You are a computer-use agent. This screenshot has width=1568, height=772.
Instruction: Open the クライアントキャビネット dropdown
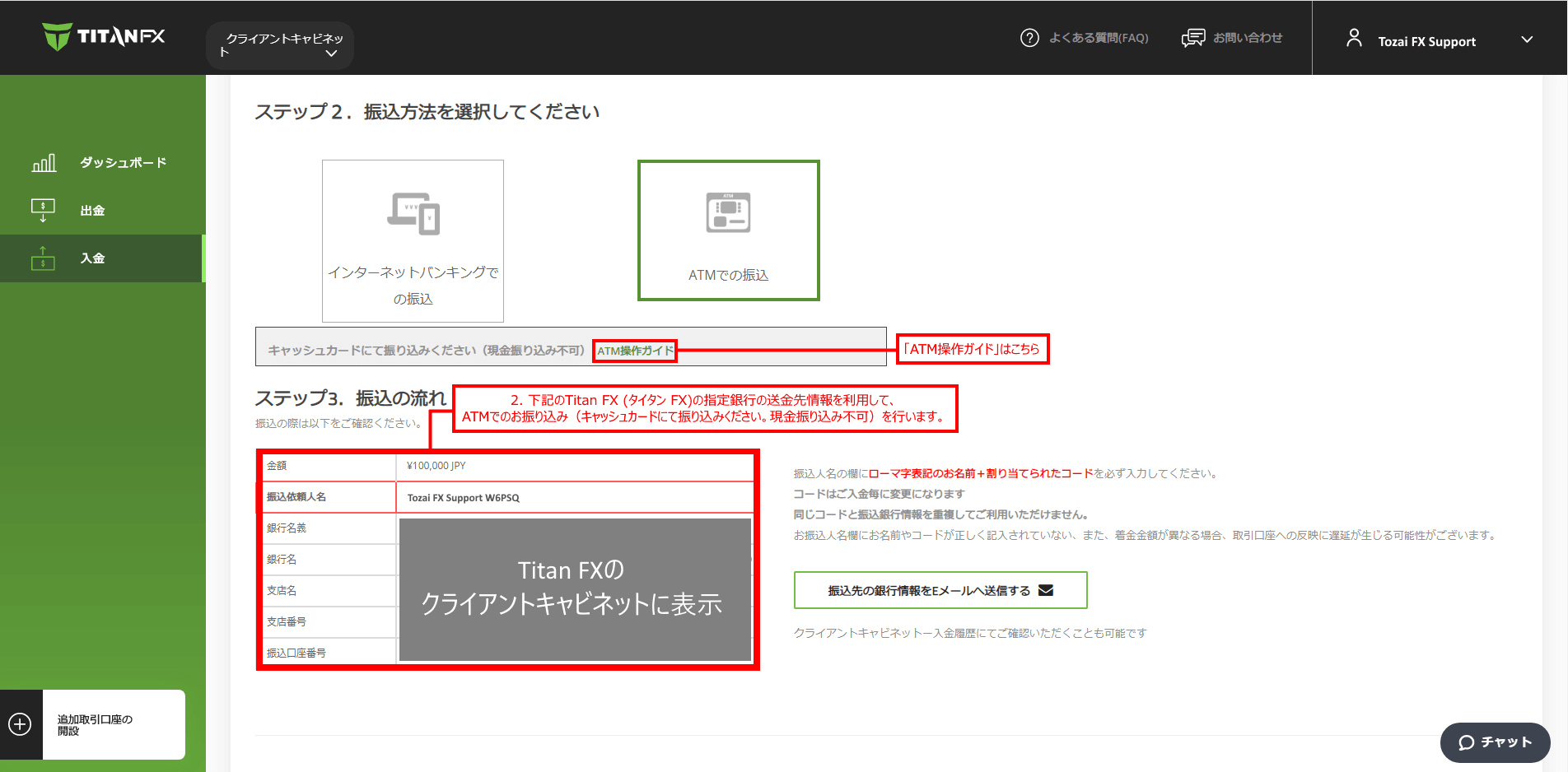280,44
